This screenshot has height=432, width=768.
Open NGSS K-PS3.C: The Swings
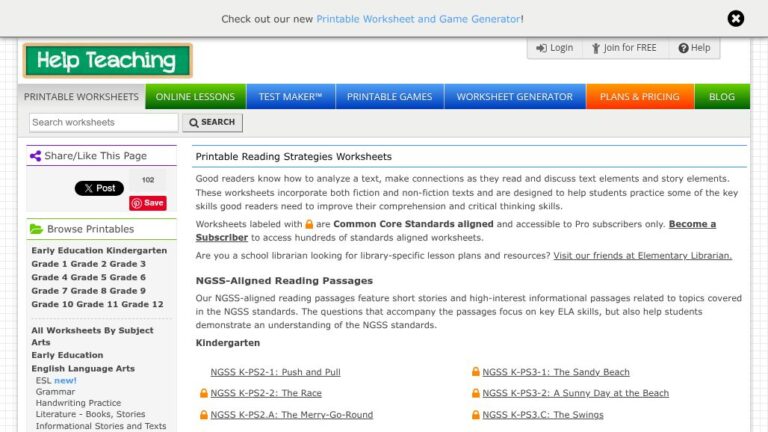coord(543,415)
